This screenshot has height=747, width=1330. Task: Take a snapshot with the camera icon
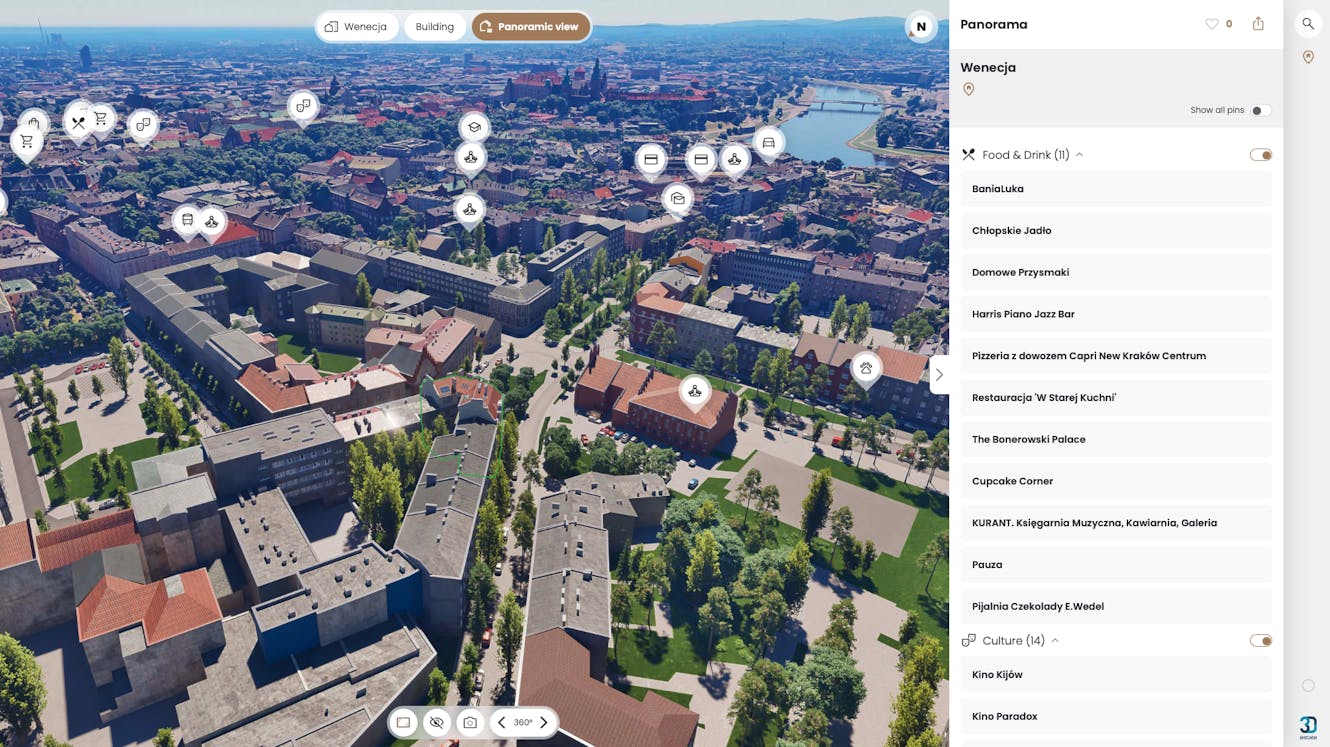(x=469, y=721)
